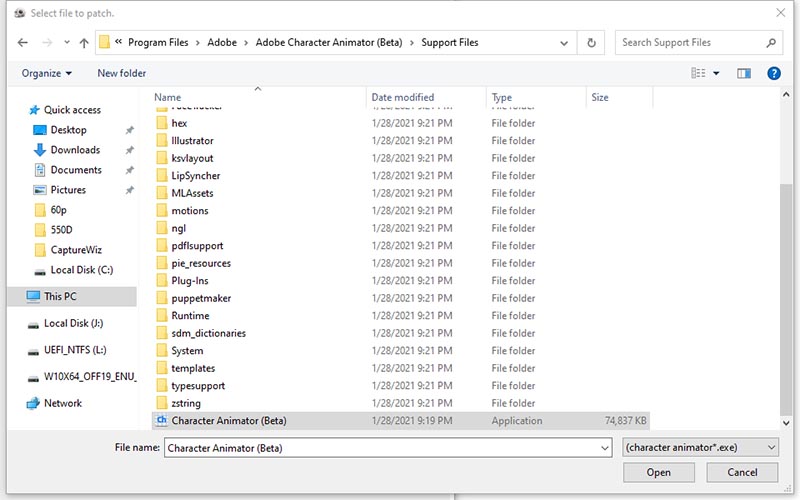The image size is (800, 500).
Task: Select the 60p folder in sidebar
Action: tap(58, 210)
